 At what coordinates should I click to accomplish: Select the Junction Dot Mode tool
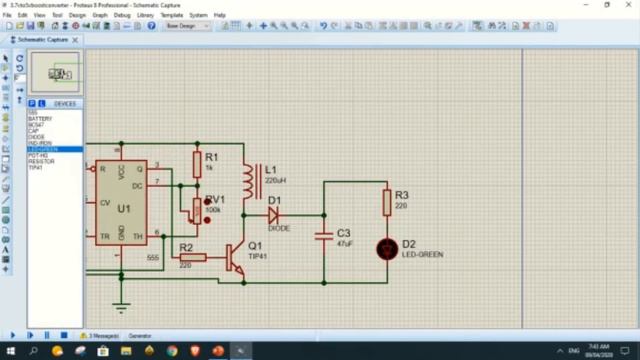click(x=6, y=78)
